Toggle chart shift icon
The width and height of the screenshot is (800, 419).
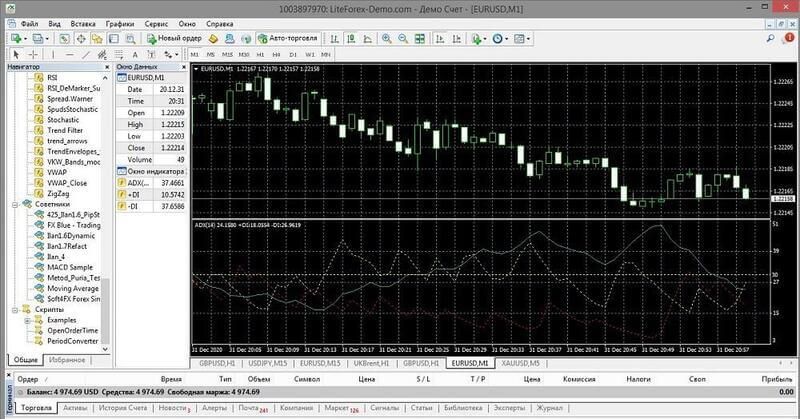click(457, 38)
